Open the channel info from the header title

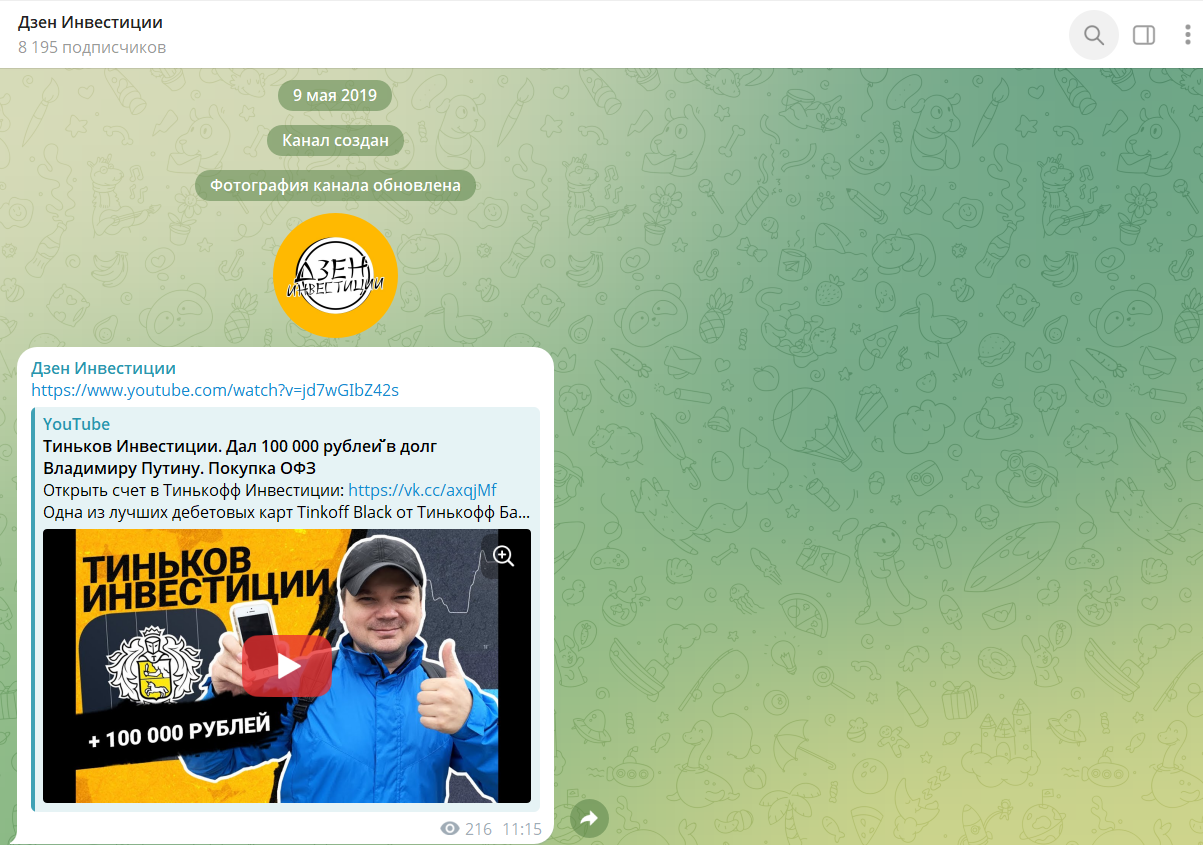pos(90,22)
